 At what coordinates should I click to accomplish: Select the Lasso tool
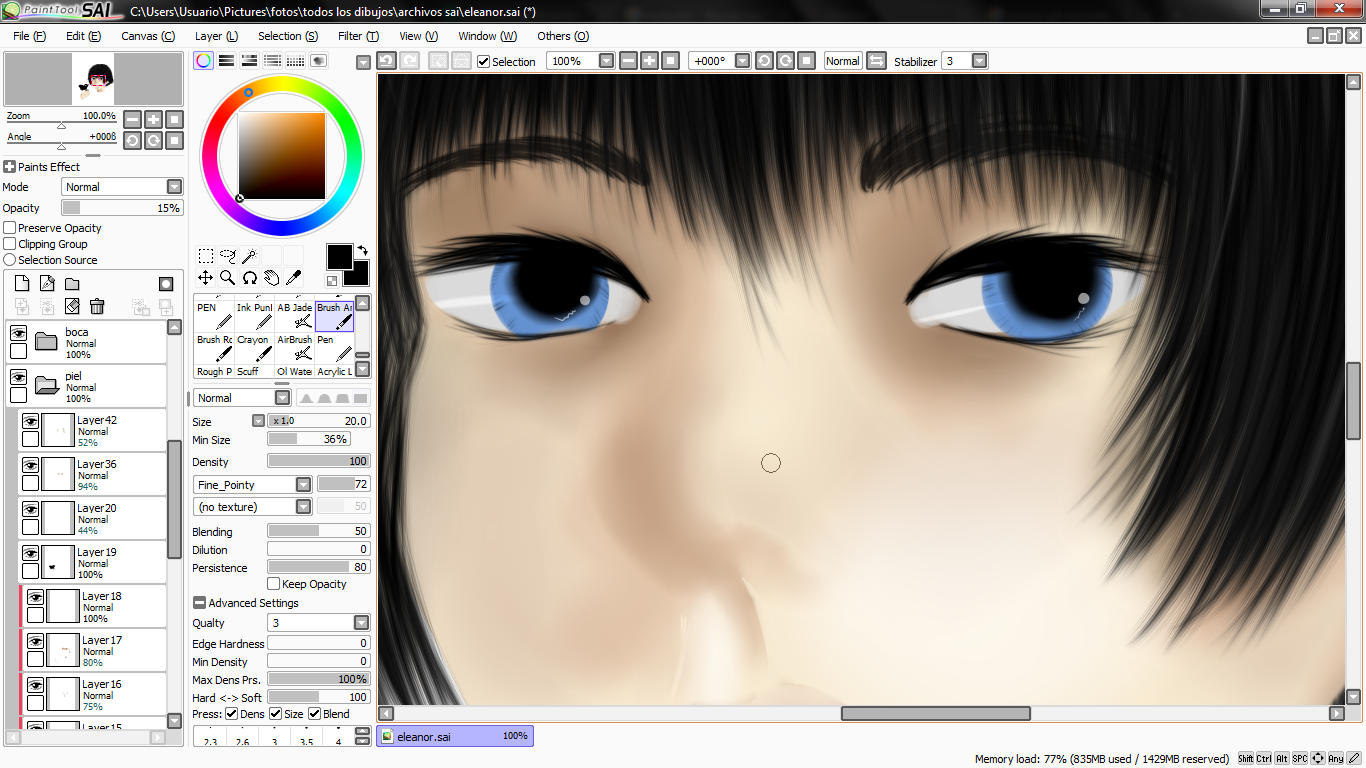pos(228,256)
